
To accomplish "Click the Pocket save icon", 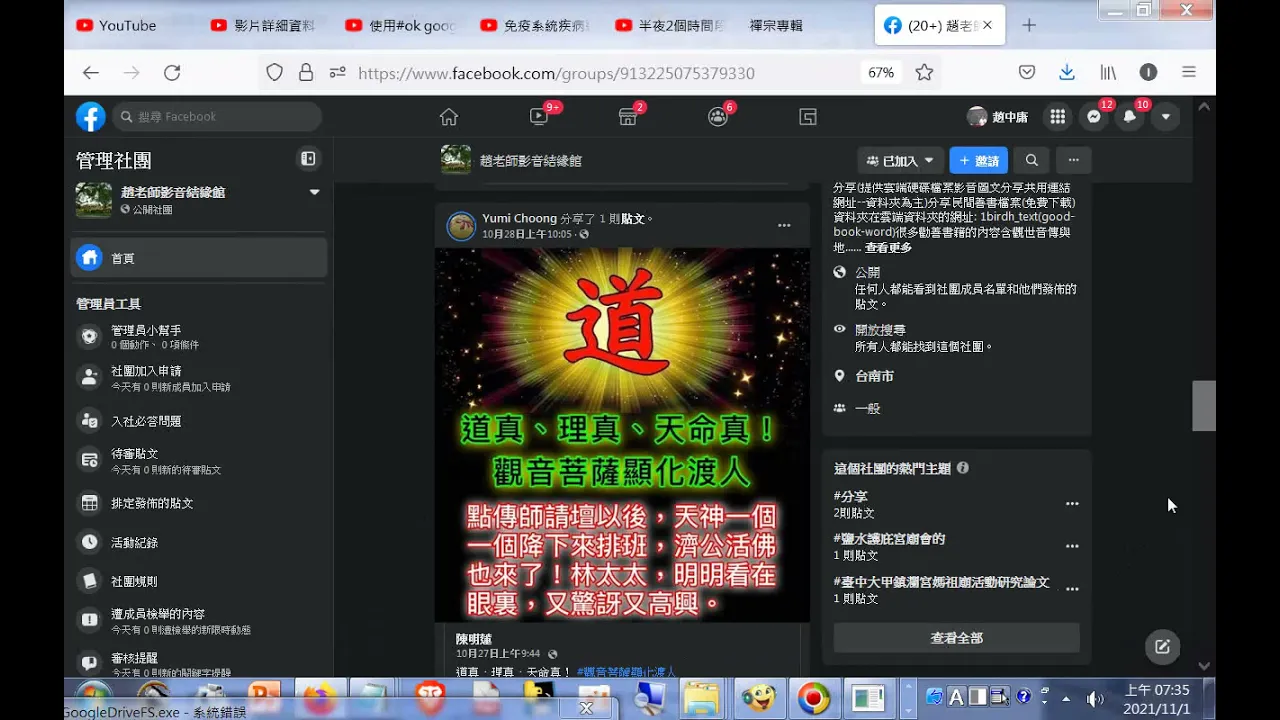I will (x=1027, y=73).
